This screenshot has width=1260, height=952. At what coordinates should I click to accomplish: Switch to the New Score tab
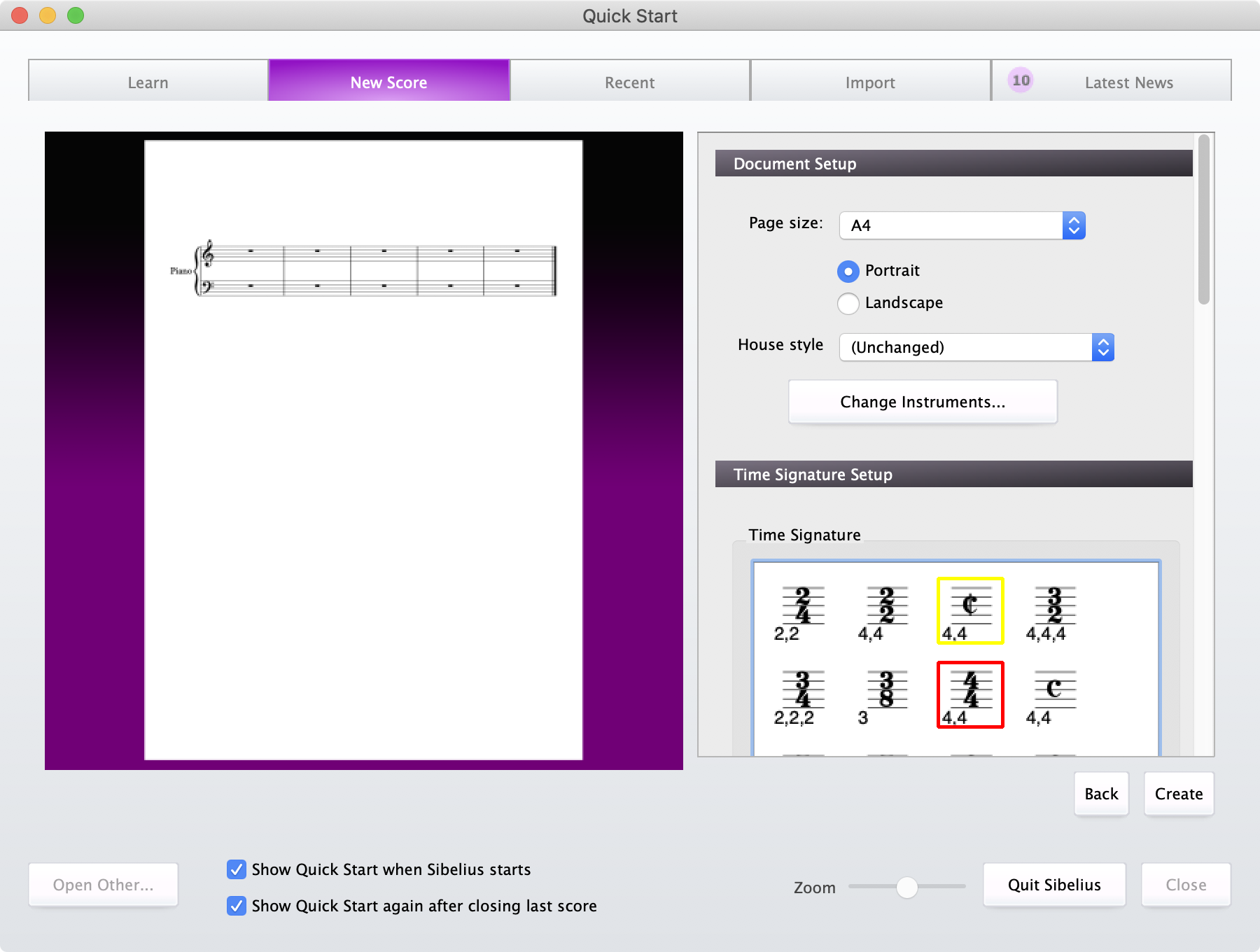pyautogui.click(x=389, y=81)
